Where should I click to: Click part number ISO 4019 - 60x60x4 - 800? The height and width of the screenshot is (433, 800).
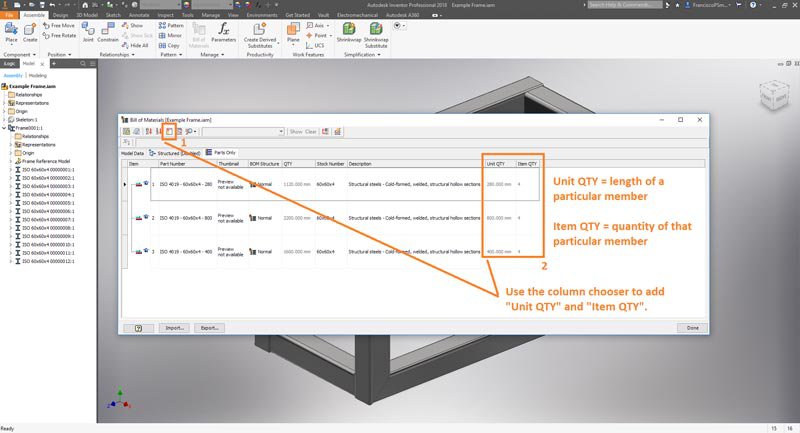coord(186,218)
